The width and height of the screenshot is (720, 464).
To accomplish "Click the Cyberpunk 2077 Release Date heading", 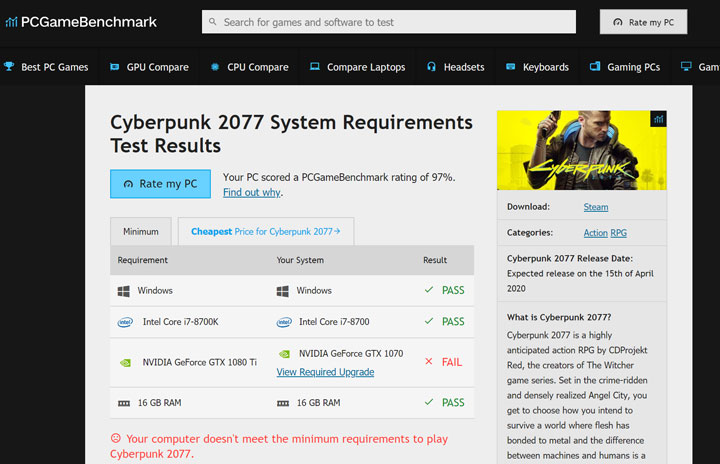I will click(570, 259).
